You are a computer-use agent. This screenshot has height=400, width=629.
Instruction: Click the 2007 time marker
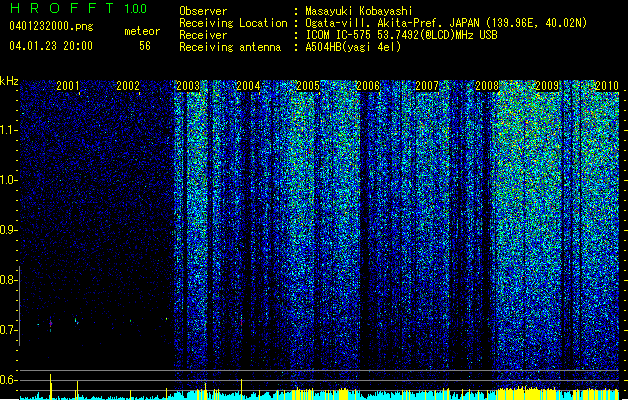pos(427,86)
